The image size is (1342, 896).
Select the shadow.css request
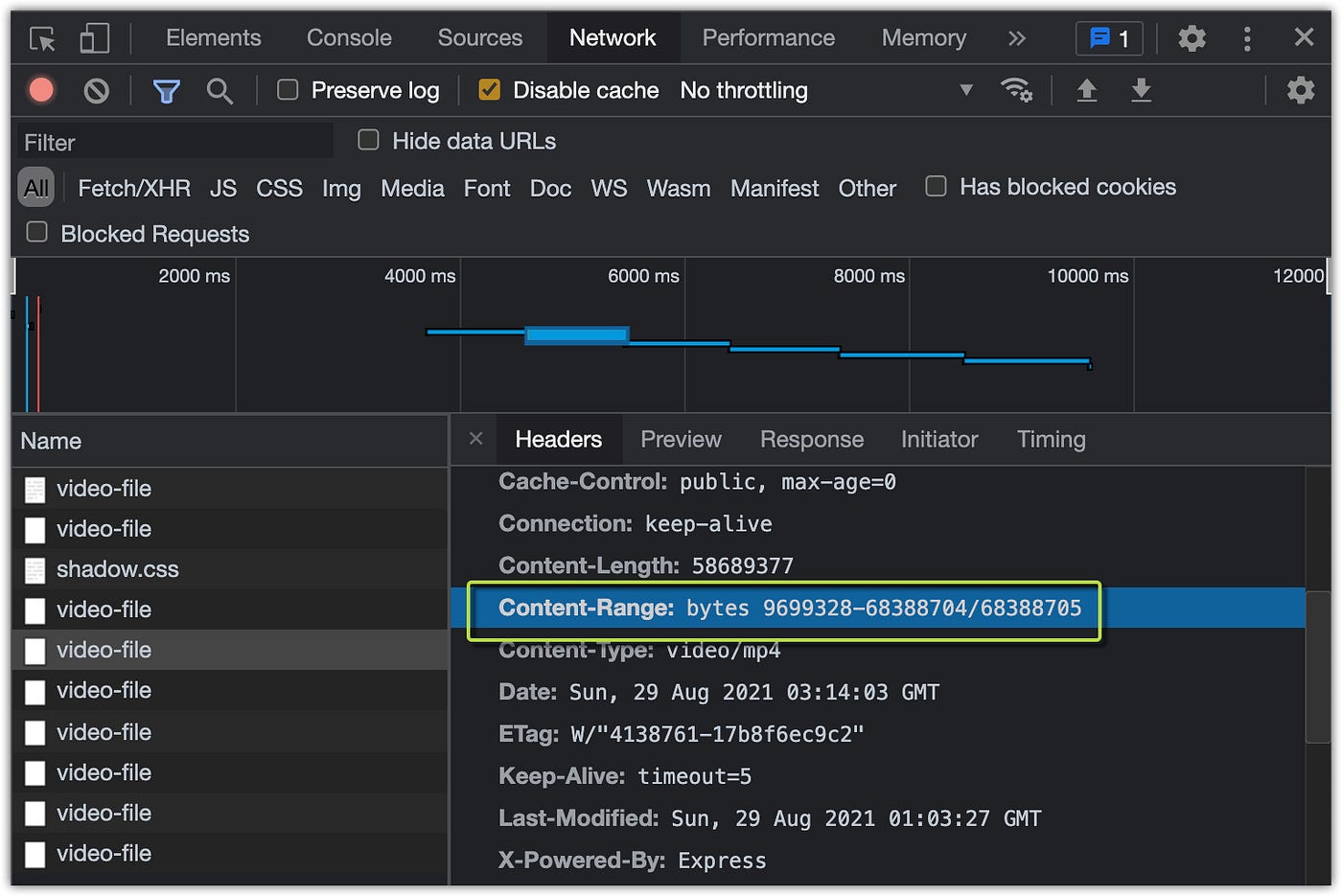click(117, 568)
